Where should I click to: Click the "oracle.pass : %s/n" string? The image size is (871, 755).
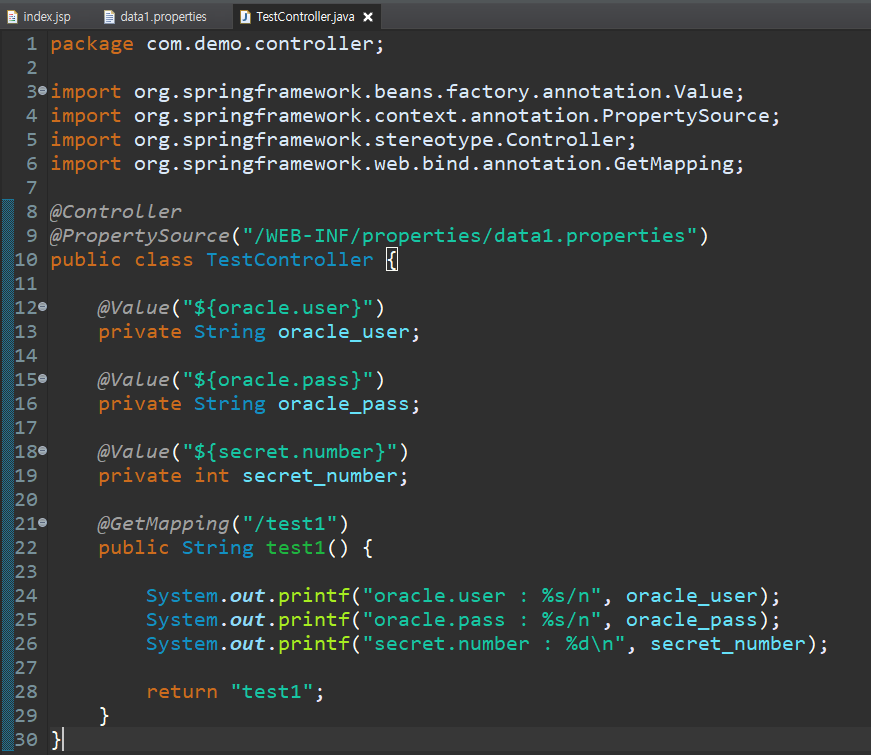point(482,620)
